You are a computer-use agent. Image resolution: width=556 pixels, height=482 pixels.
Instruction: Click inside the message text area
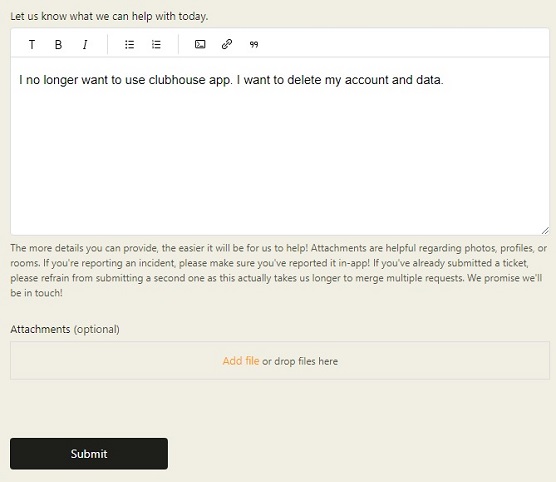[280, 146]
